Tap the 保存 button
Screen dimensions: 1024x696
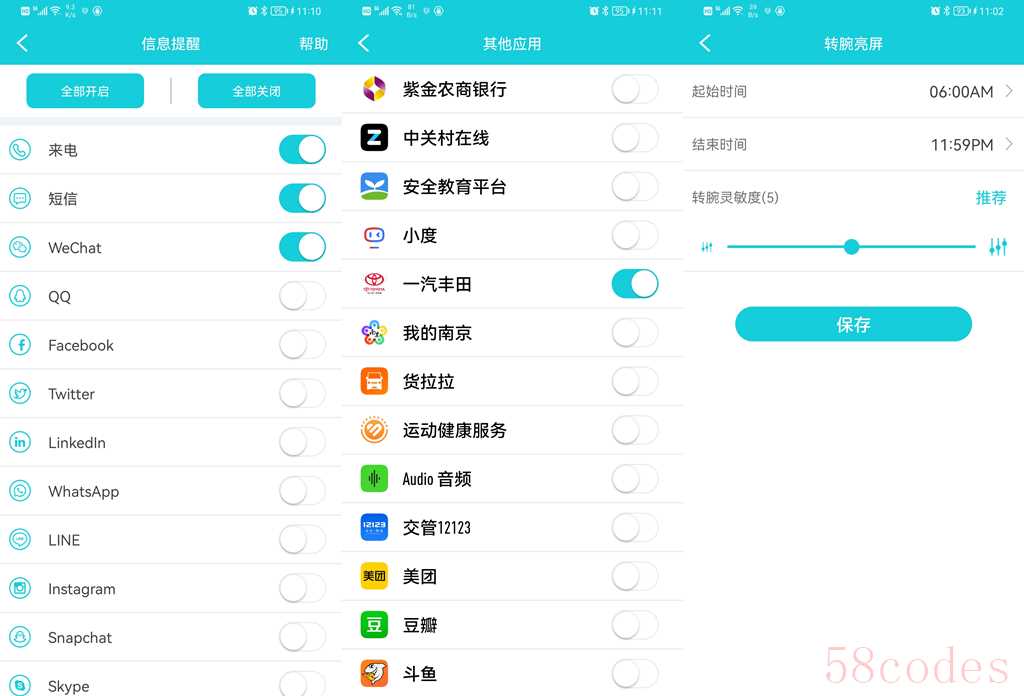click(854, 324)
